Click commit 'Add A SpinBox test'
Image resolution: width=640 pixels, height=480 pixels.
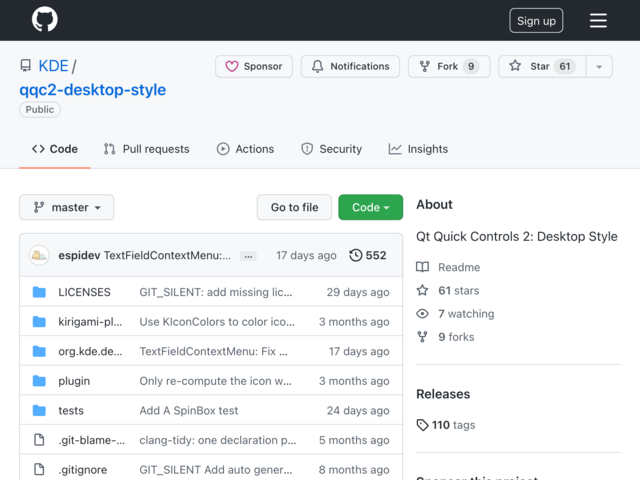189,411
